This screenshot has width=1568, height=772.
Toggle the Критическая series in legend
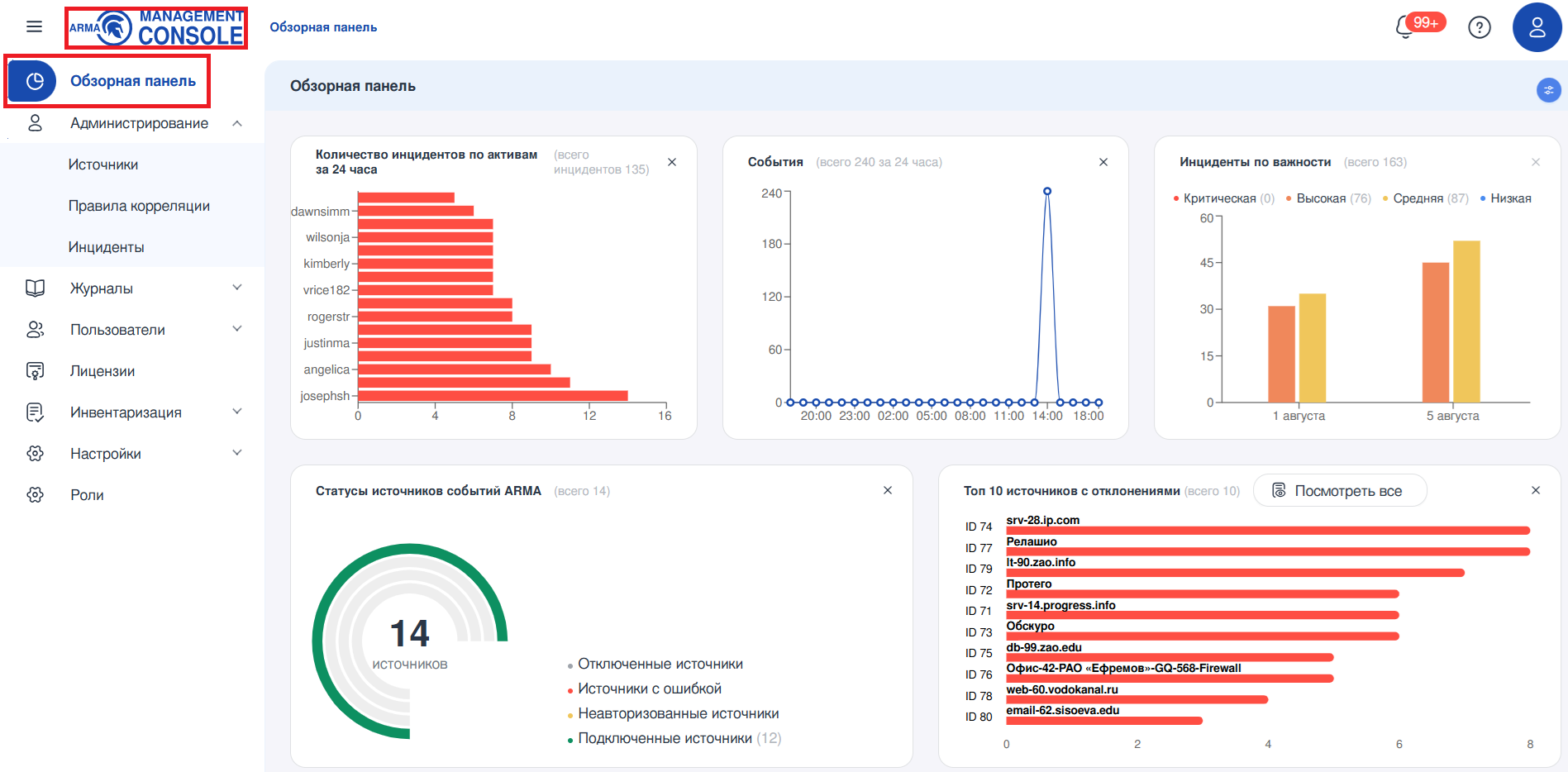point(1223,198)
